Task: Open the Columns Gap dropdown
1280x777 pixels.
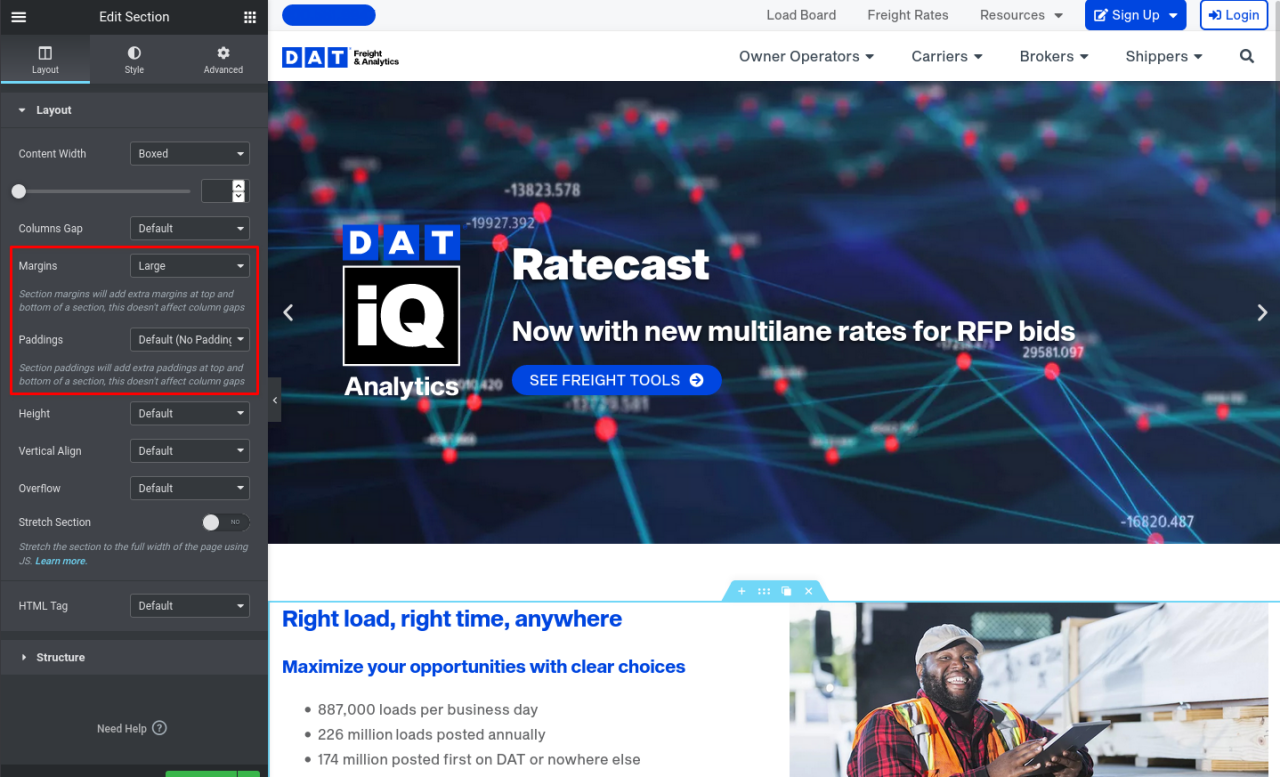Action: coord(189,228)
